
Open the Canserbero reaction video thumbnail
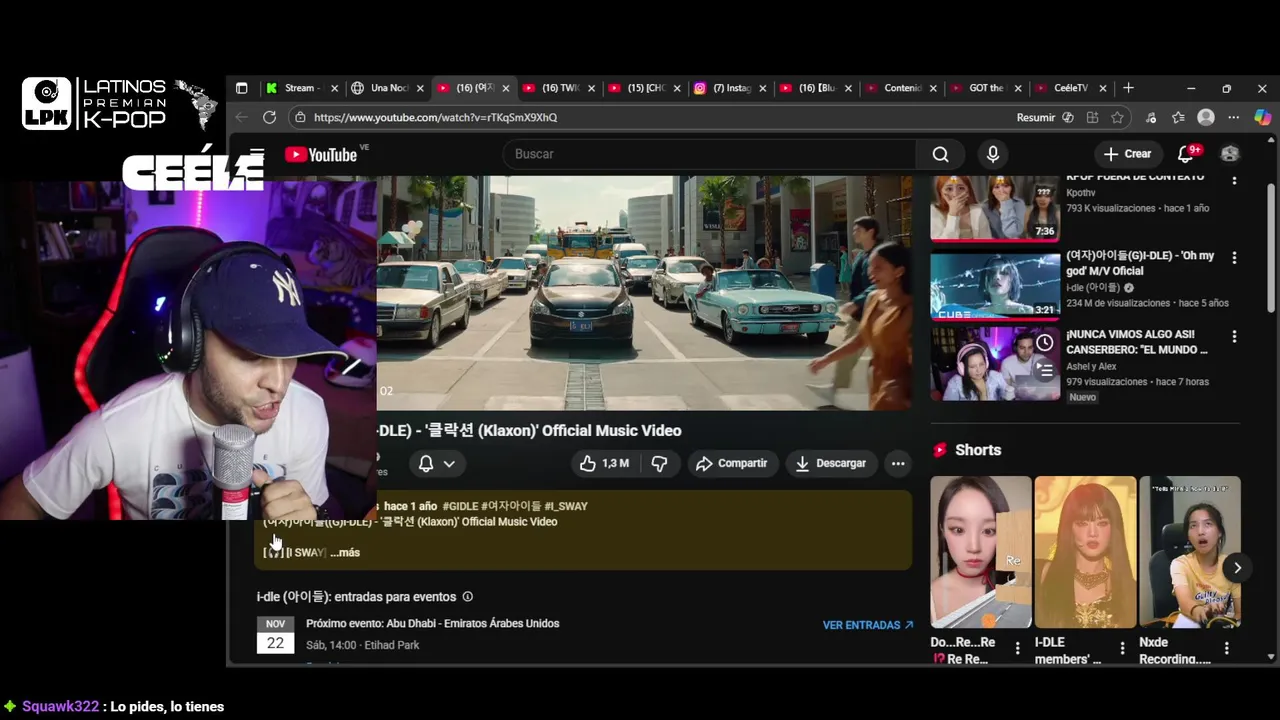[x=995, y=364]
